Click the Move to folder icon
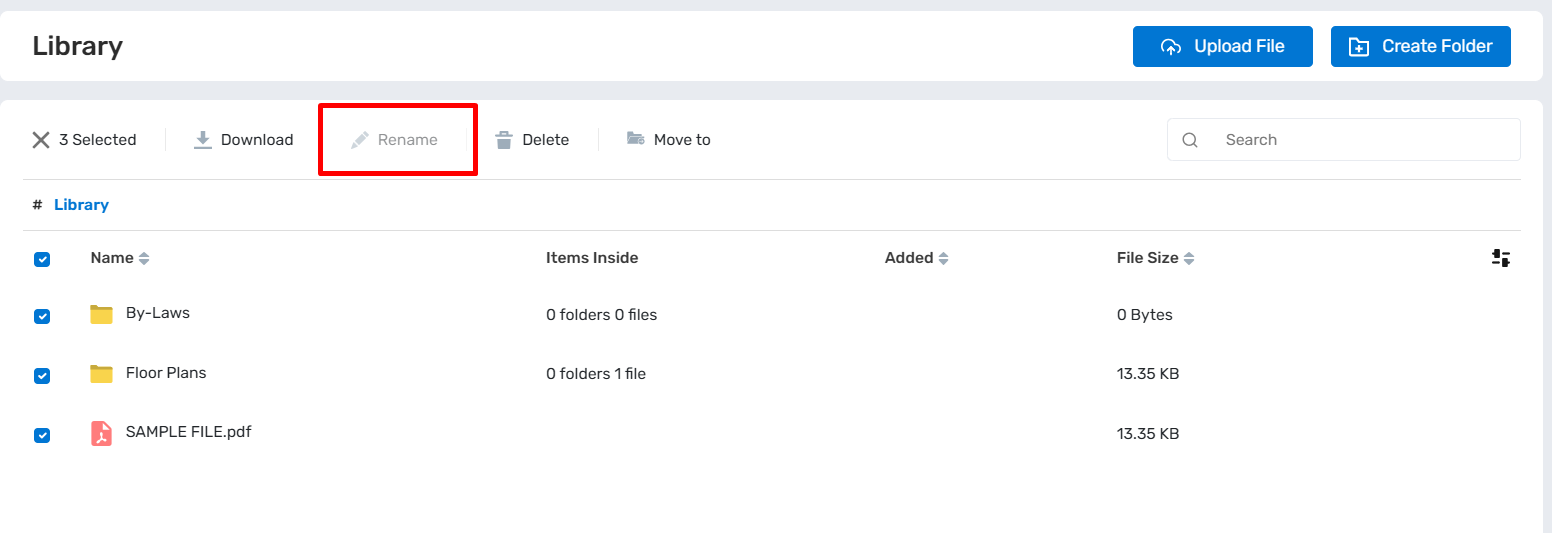The width and height of the screenshot is (1552, 533). (x=635, y=139)
